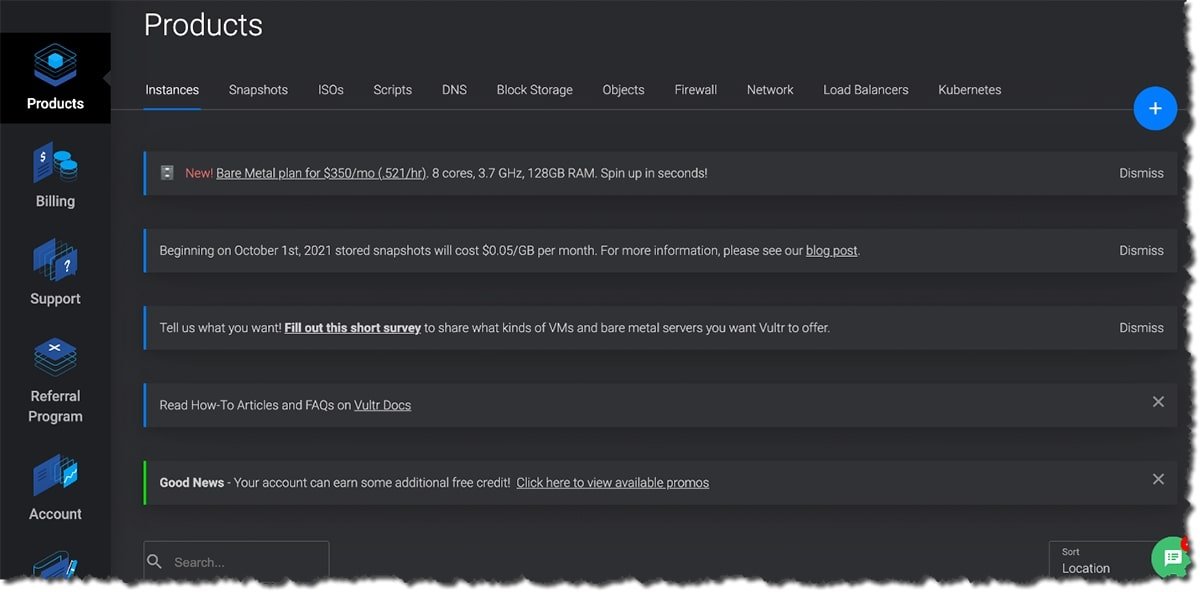
Task: Open the snapshot pricing blog post link
Action: click(x=831, y=250)
